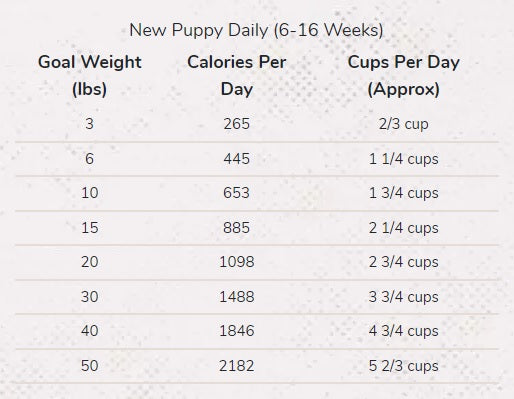
Task: Click the 885 calories cell
Action: pyautogui.click(x=236, y=228)
